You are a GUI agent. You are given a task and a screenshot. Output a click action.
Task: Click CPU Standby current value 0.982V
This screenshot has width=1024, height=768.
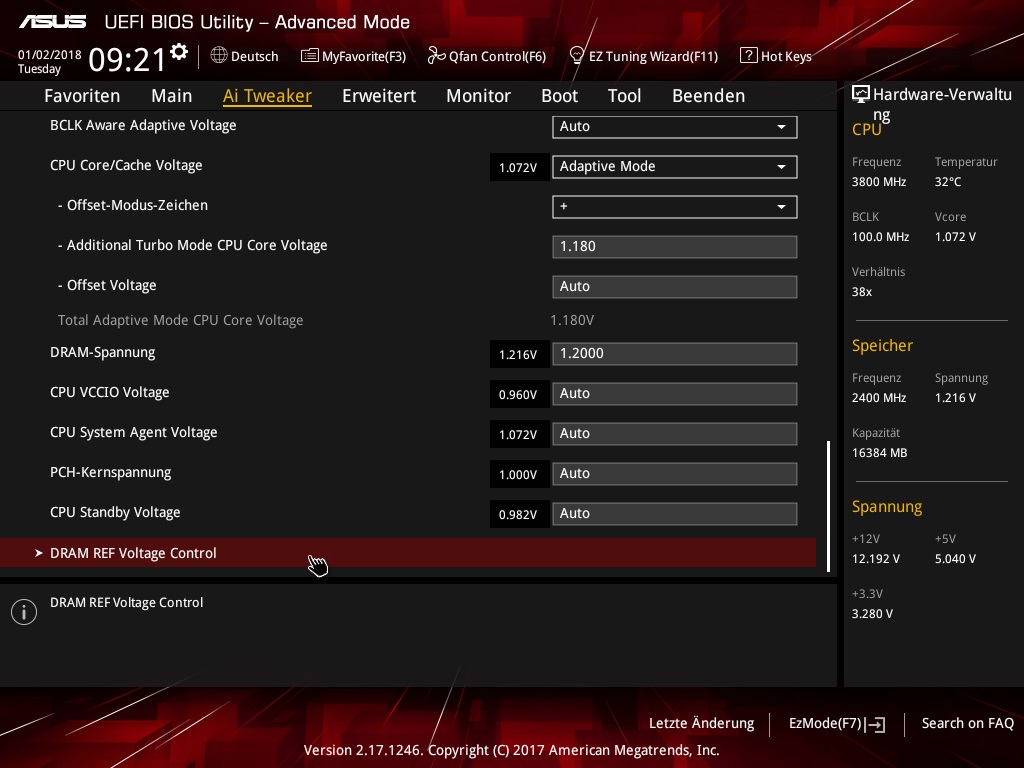[x=518, y=515]
